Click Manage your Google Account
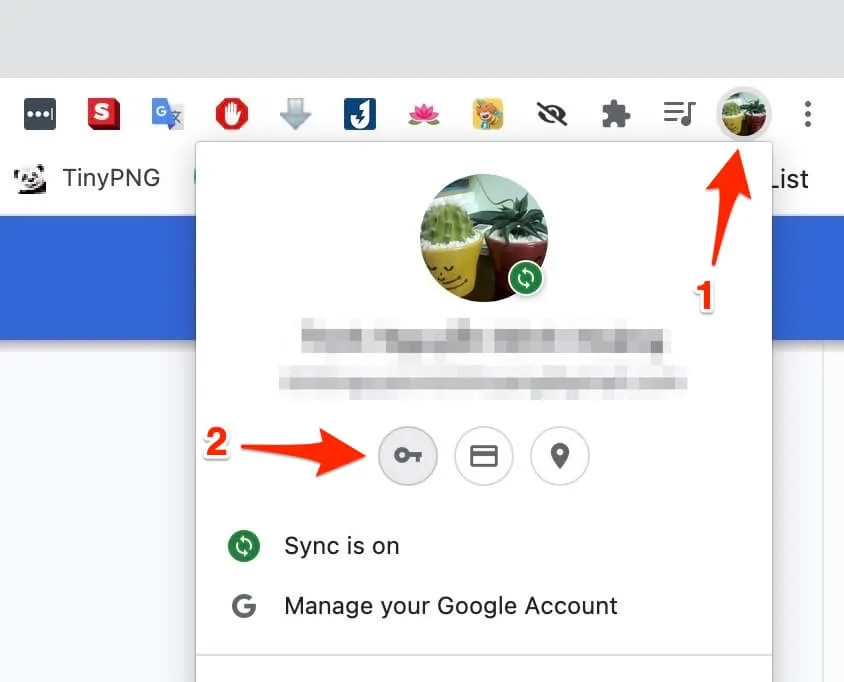 coord(450,605)
